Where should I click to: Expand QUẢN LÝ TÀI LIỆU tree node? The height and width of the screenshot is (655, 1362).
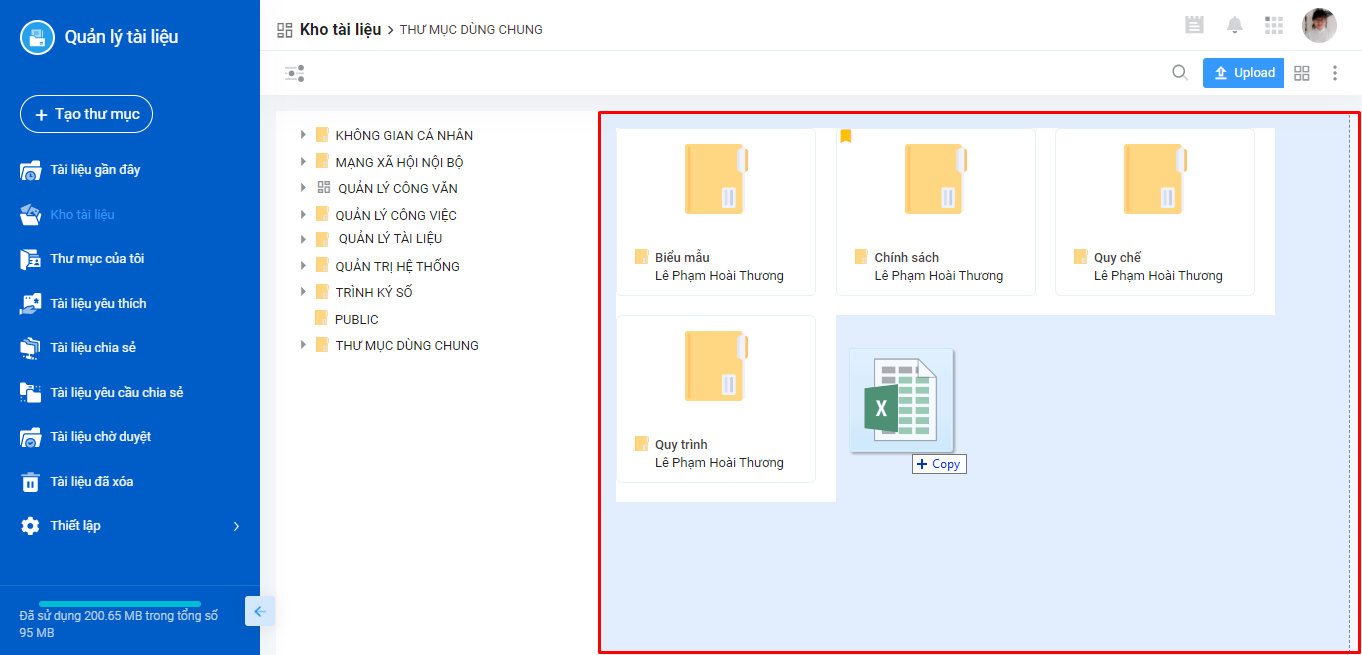point(303,239)
